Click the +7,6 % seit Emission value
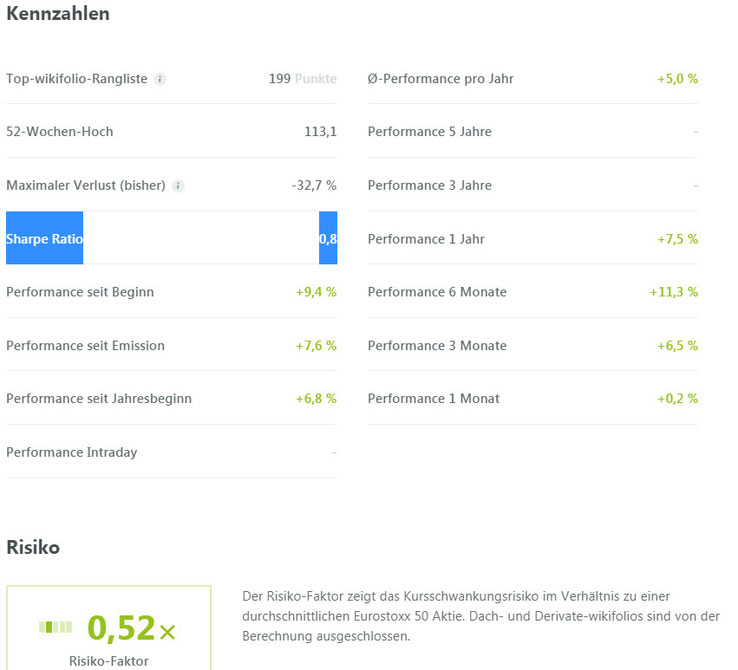738x670 pixels. [316, 346]
